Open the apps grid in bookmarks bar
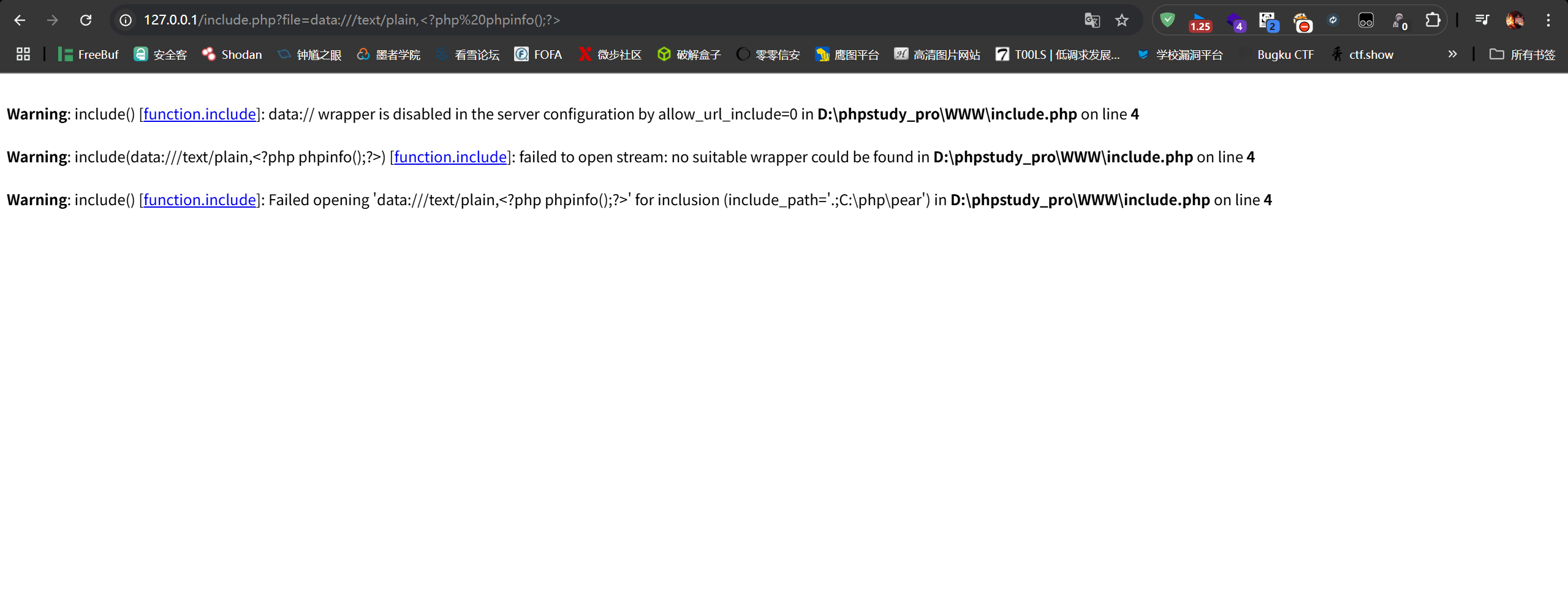The width and height of the screenshot is (1568, 596). 23,55
